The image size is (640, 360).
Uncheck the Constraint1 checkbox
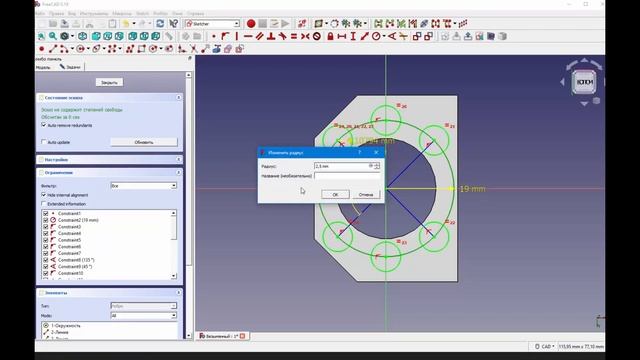pyautogui.click(x=46, y=213)
